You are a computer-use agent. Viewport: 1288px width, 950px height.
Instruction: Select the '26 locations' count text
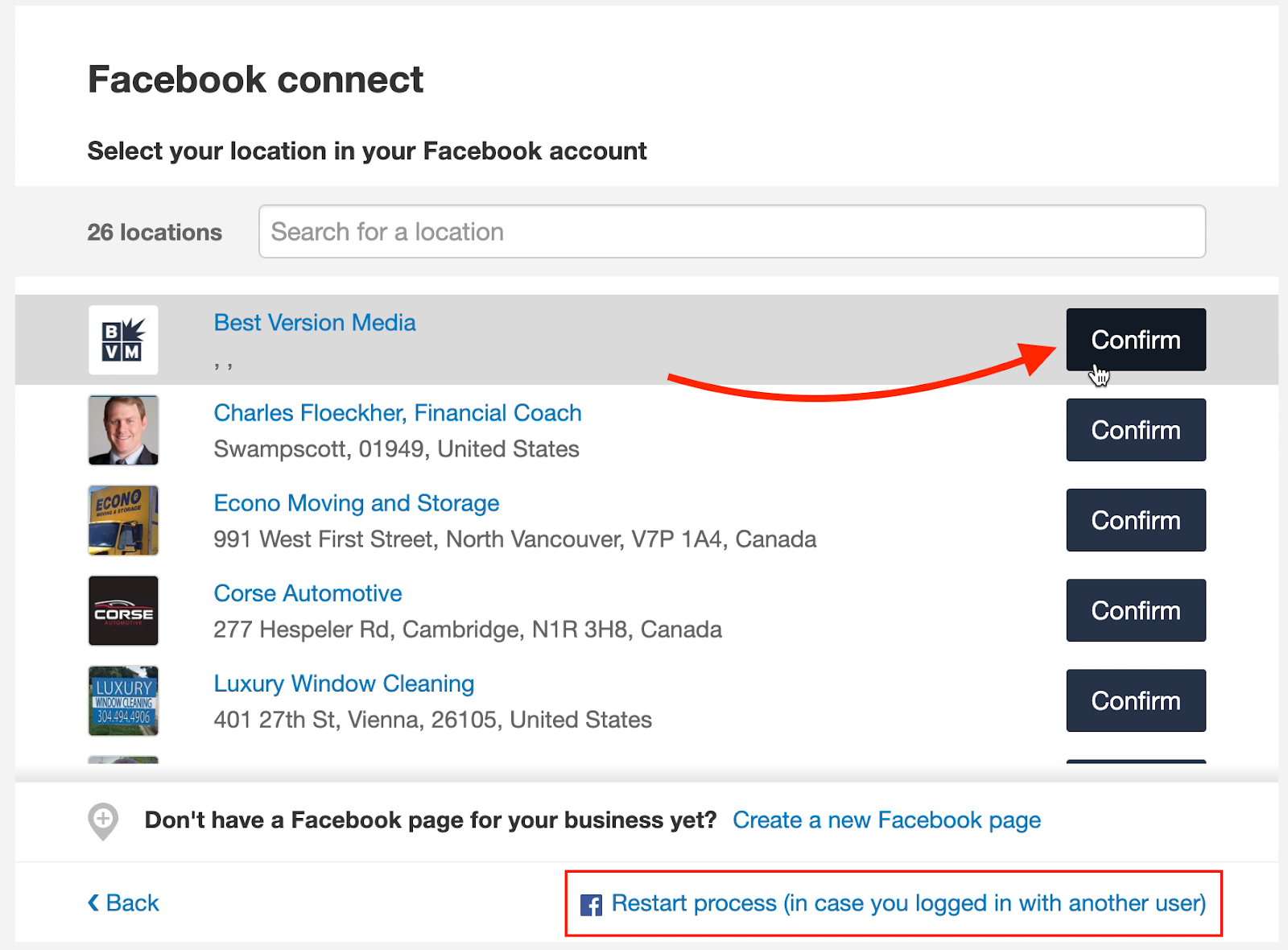[155, 233]
